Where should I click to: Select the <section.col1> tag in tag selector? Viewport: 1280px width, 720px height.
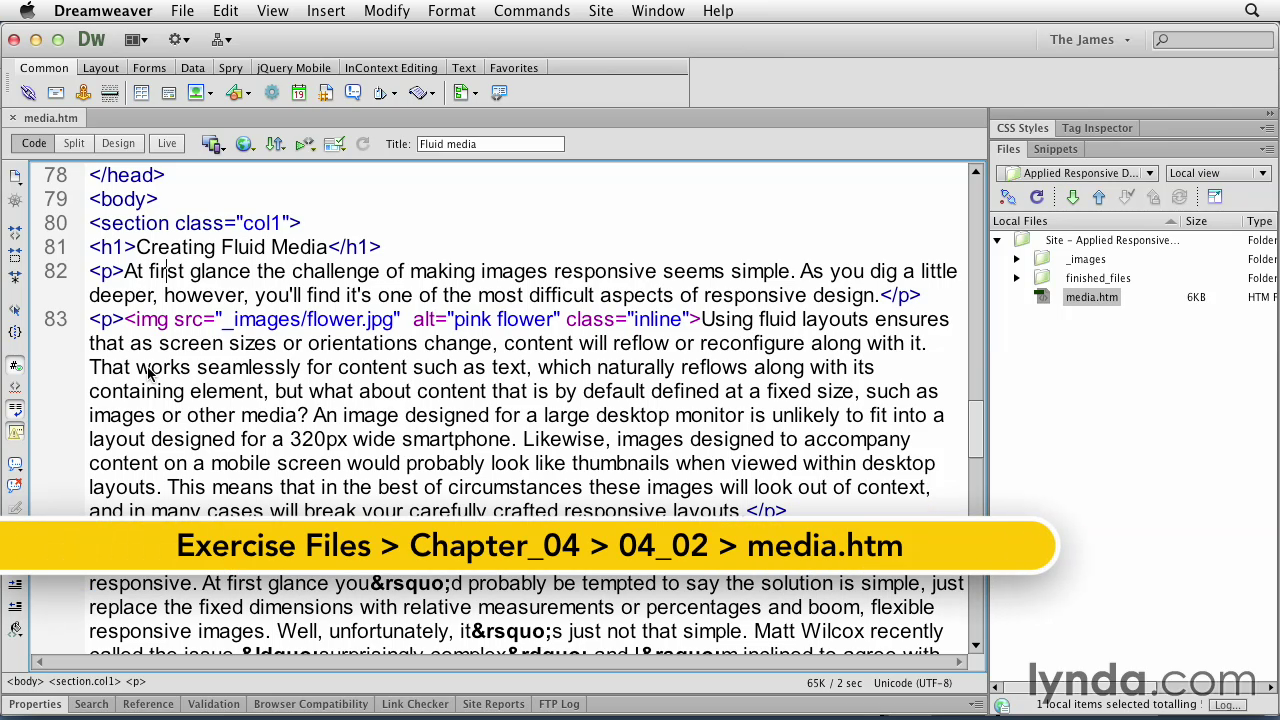click(83, 682)
